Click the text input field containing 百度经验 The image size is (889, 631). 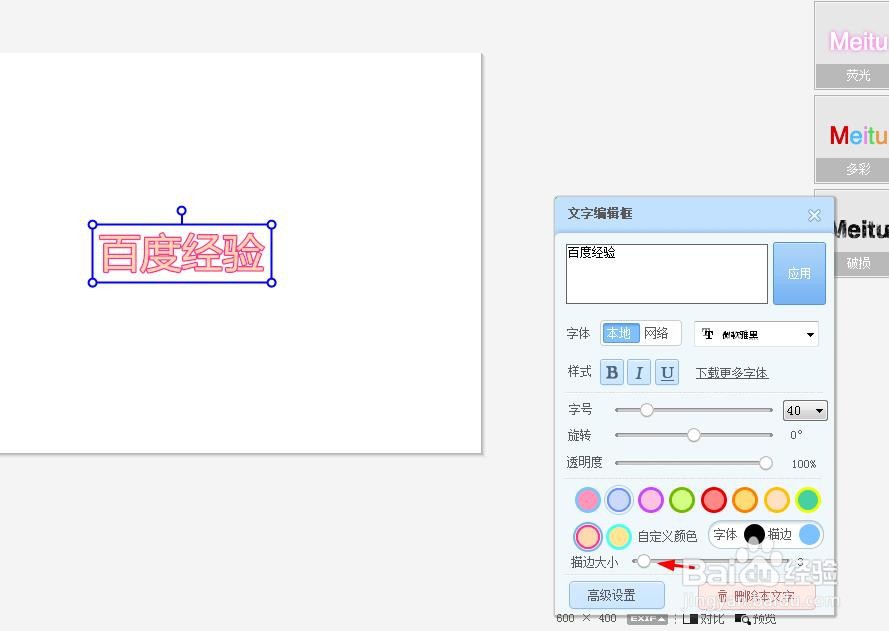click(667, 274)
